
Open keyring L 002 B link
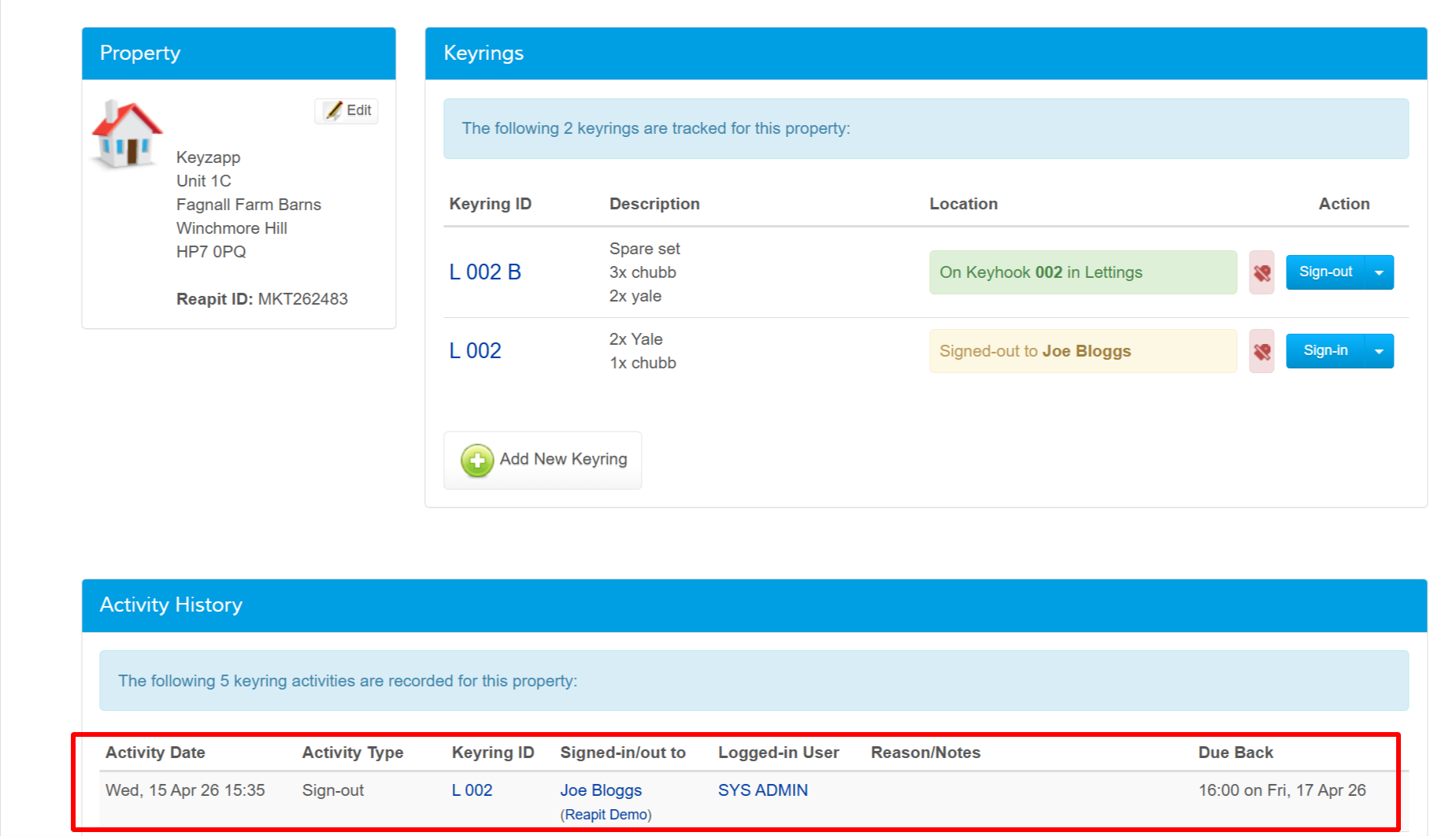point(485,272)
